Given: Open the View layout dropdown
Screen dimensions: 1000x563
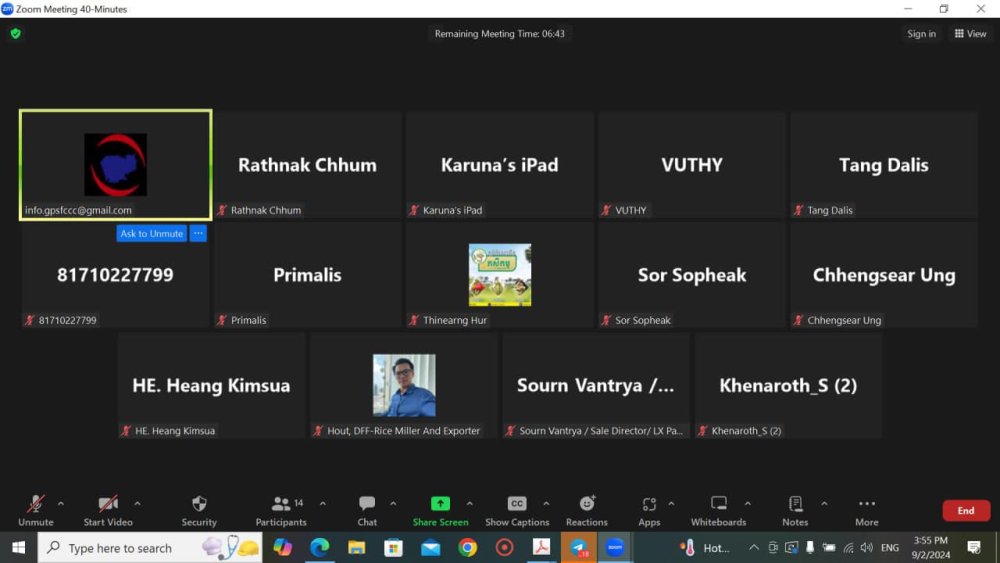Looking at the screenshot, I should pos(970,34).
